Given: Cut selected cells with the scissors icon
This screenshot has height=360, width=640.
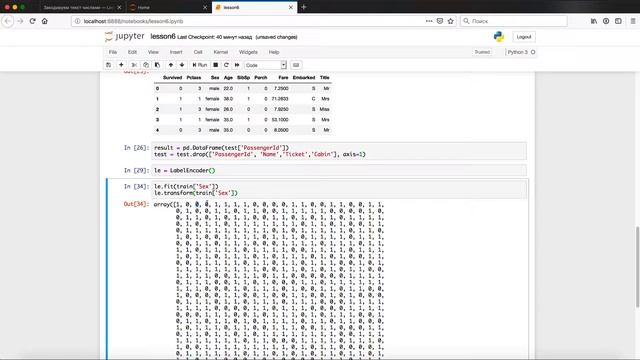Looking at the screenshot, I should pyautogui.click(x=134, y=65).
